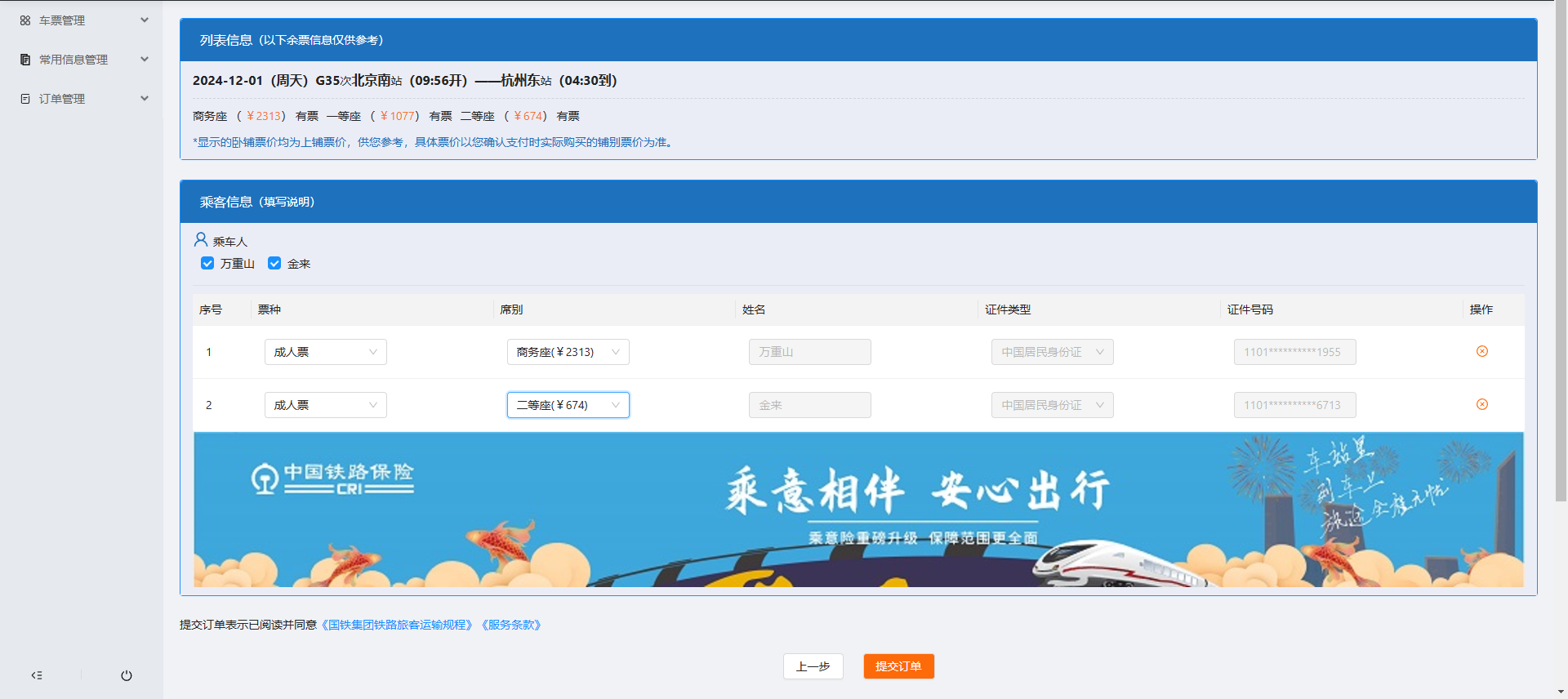Screen dimensions: 1568x699
Task: Open 订单管理 sidebar menu
Action: click(x=82, y=99)
